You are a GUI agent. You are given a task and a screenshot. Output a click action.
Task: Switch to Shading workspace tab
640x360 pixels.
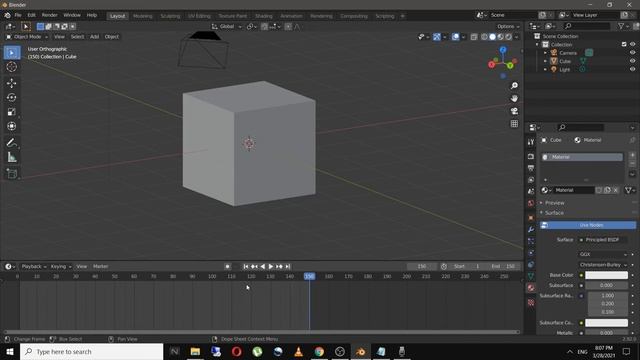pos(264,16)
